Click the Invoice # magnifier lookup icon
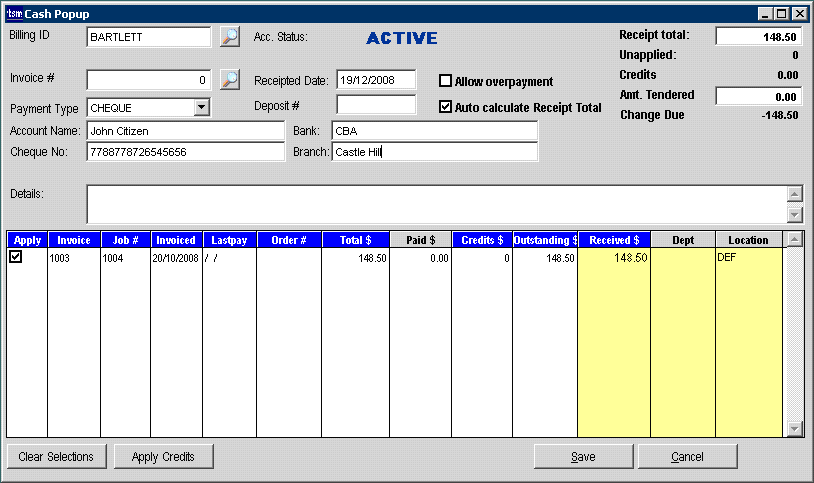Screen dimensions: 814x483 pos(230,79)
